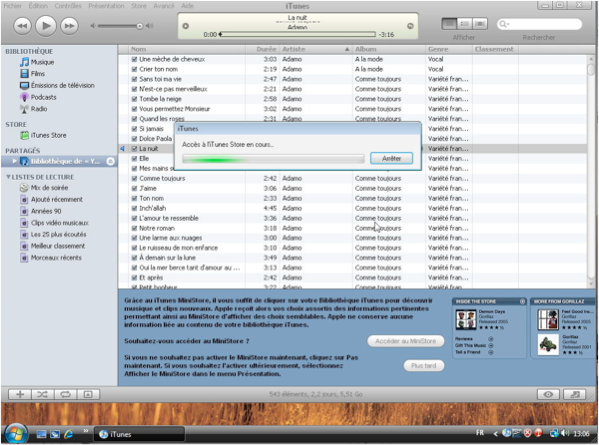
Task: Click the volume tray icon
Action: (565, 433)
